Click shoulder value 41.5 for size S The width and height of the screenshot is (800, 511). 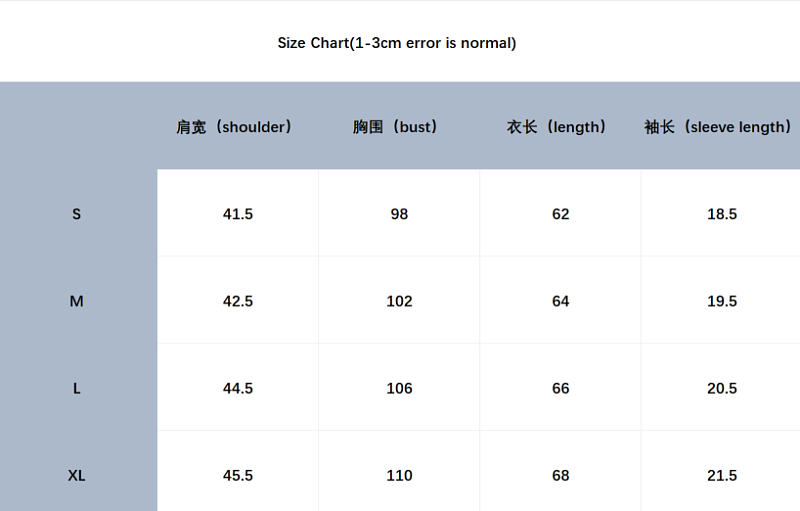[x=238, y=214]
